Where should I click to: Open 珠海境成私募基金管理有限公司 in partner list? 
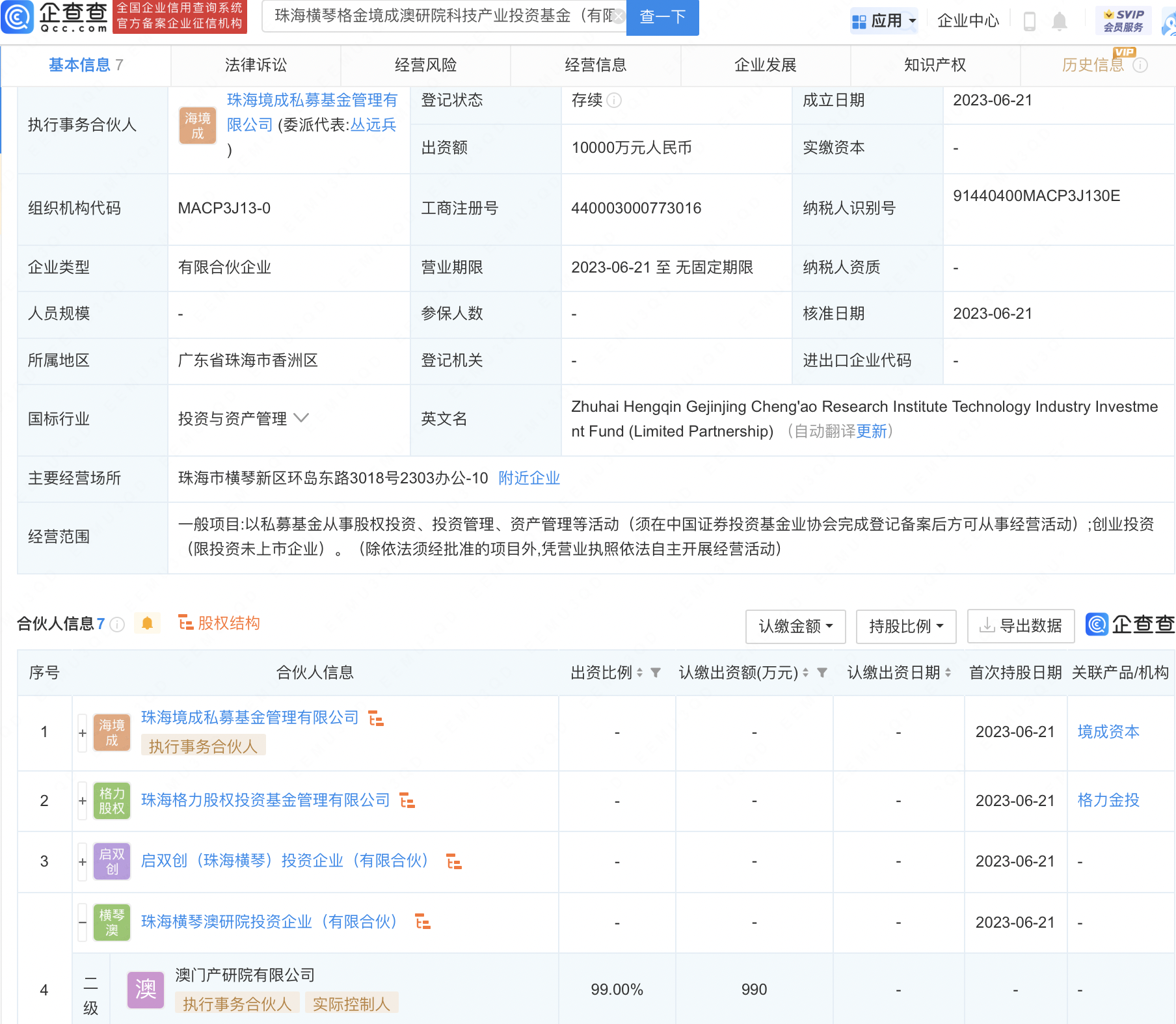(x=250, y=718)
